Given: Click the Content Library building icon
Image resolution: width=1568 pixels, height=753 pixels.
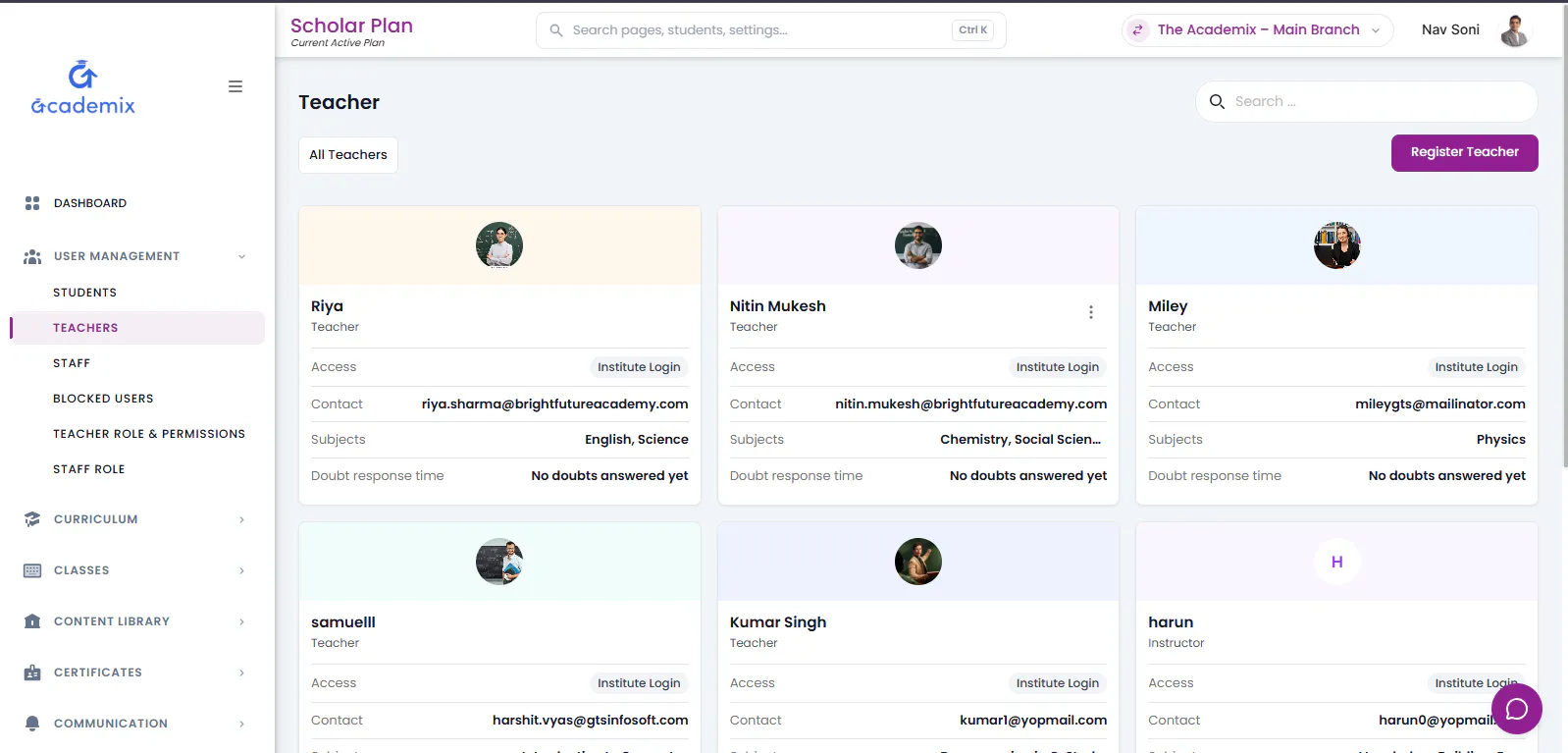Looking at the screenshot, I should click(x=32, y=621).
